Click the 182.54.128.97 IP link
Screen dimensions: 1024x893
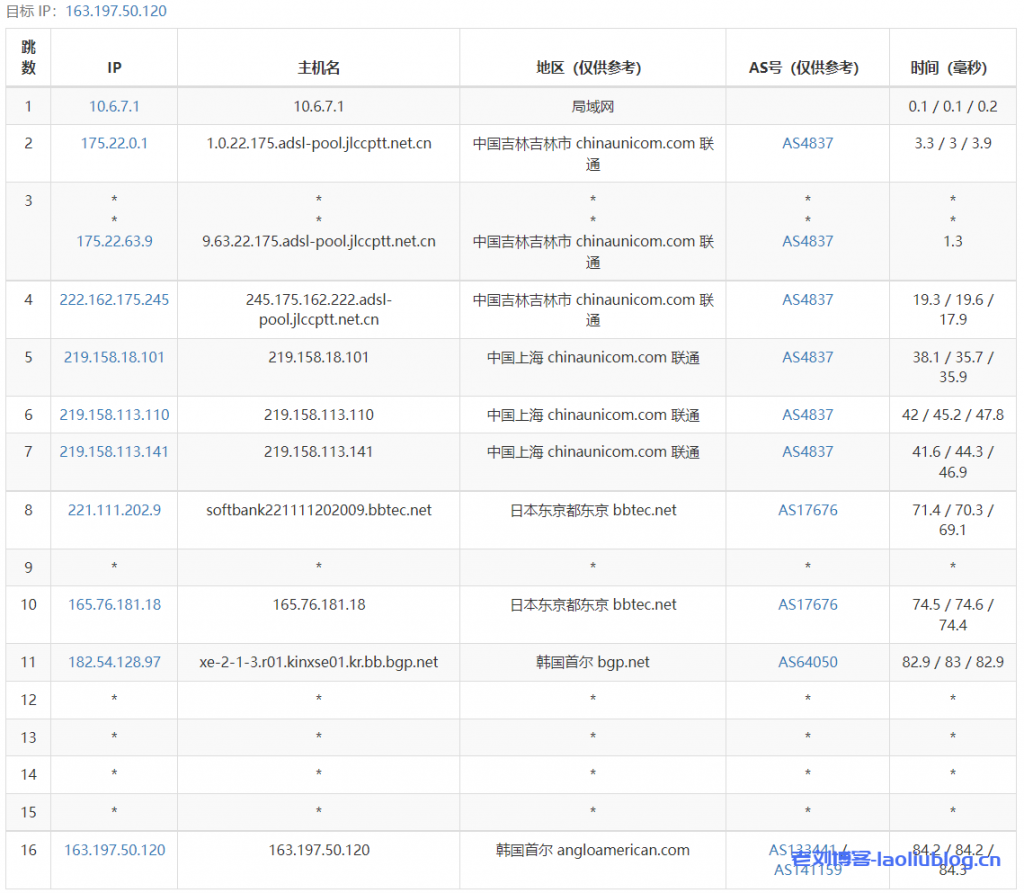(114, 662)
